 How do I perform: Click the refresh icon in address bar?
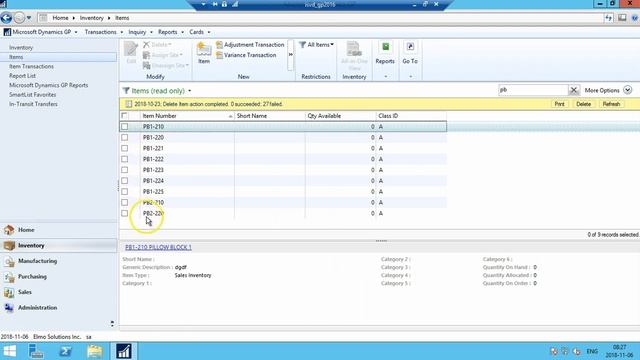point(609,18)
